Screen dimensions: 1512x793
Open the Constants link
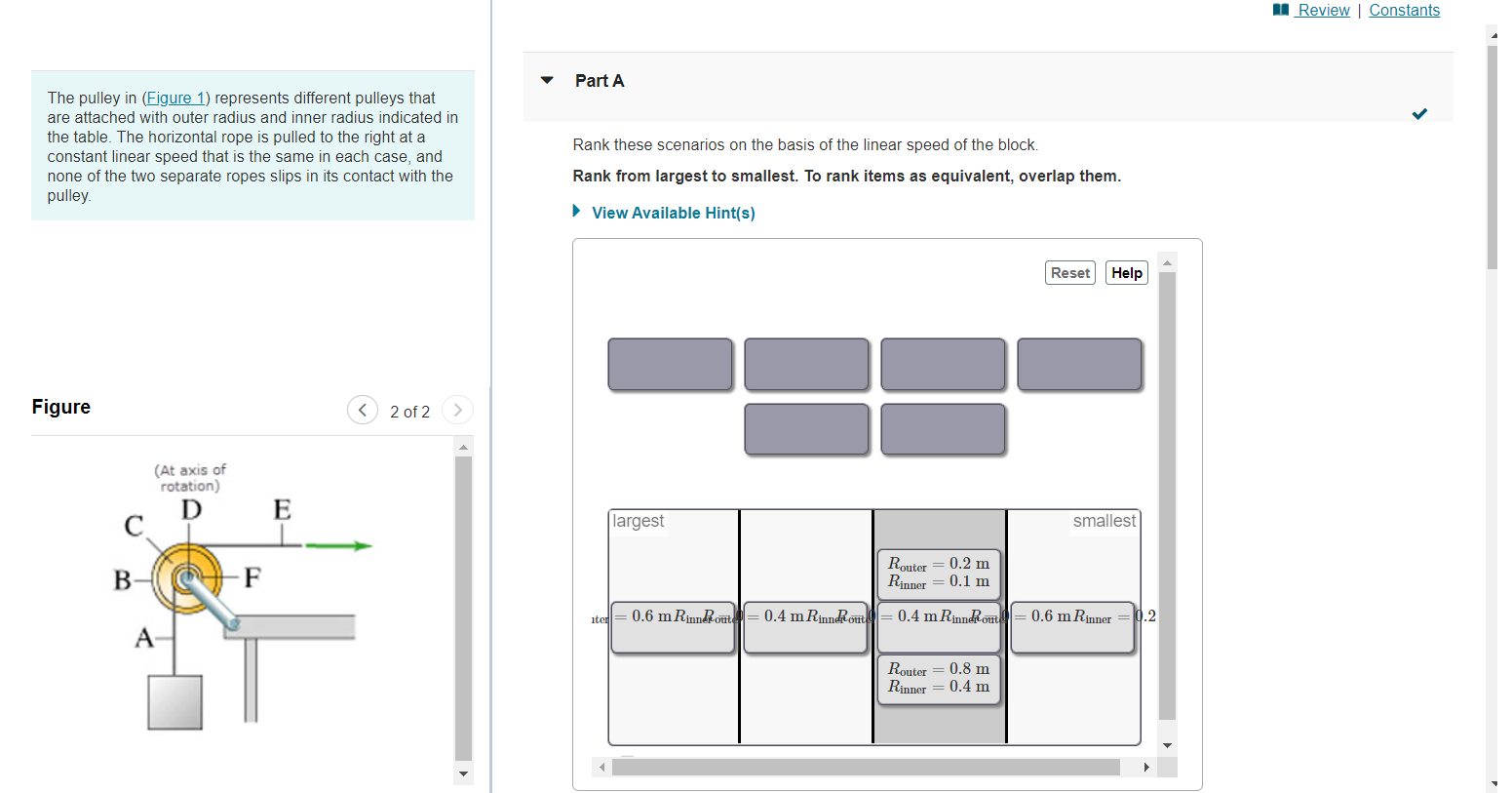[x=1404, y=10]
